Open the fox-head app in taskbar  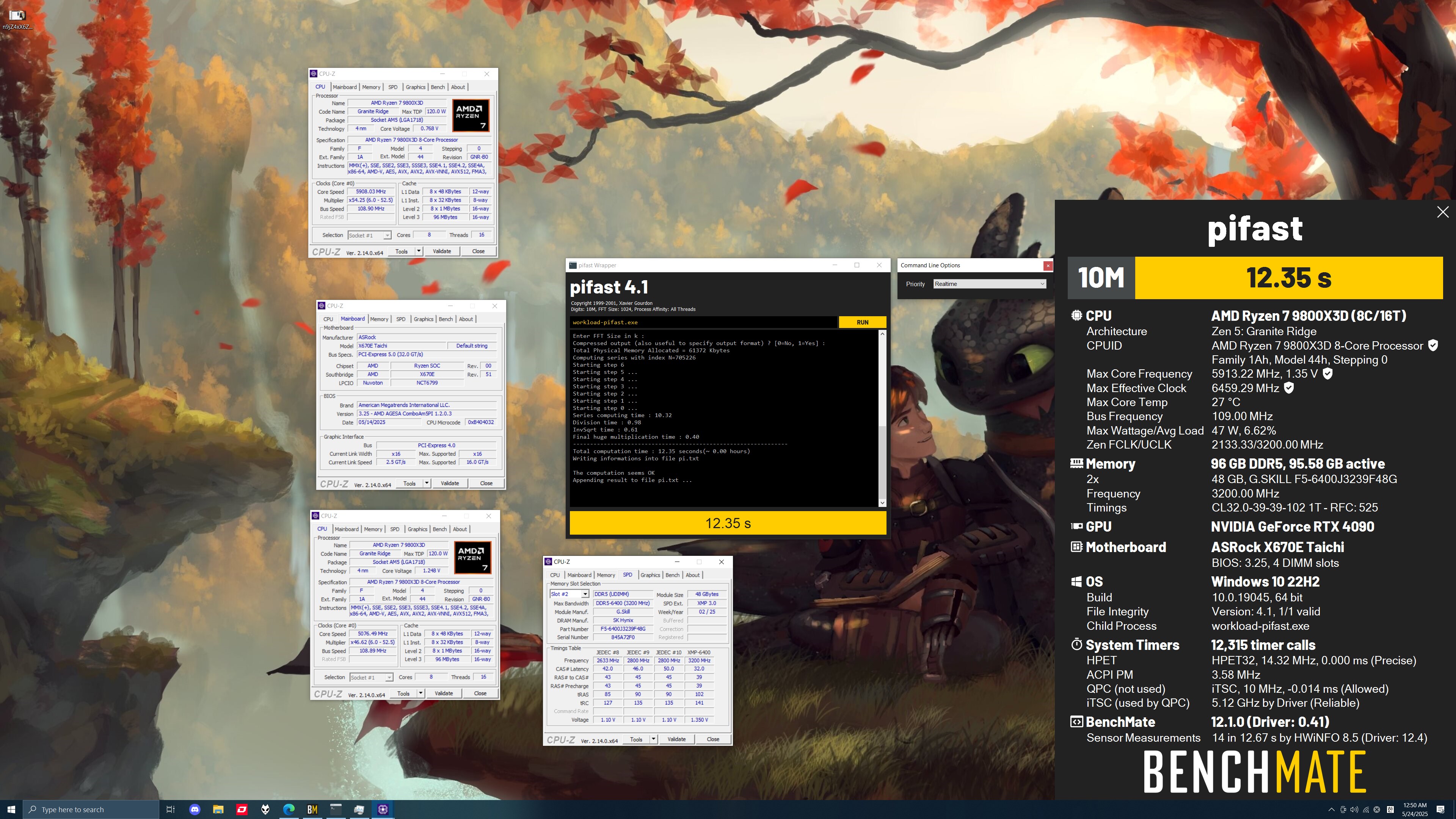(265, 810)
